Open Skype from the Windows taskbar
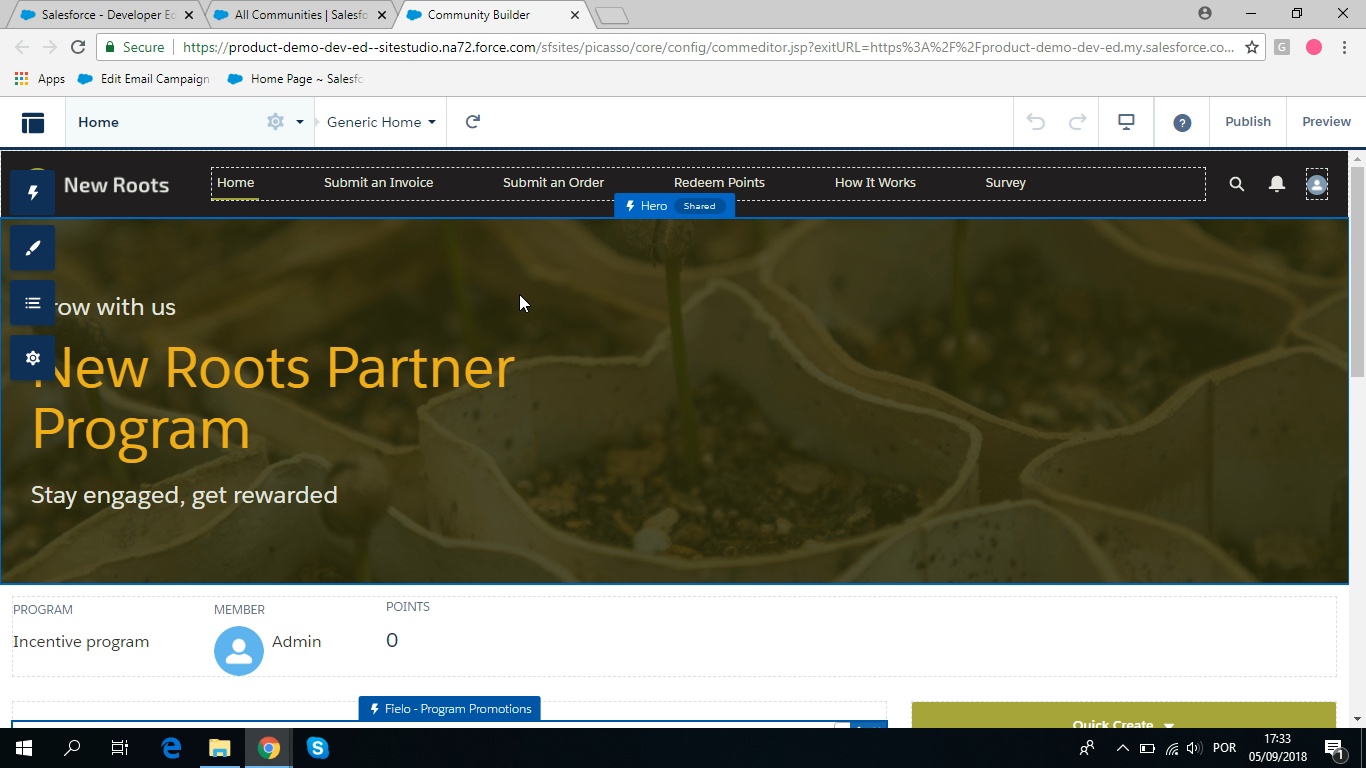The width and height of the screenshot is (1366, 768). tap(318, 748)
